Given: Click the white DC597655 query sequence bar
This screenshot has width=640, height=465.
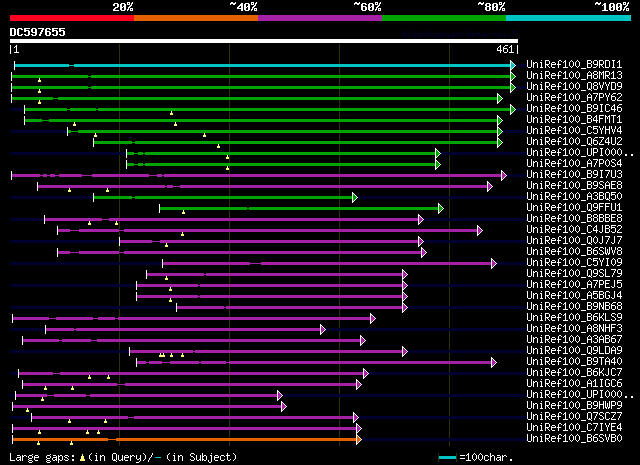Looking at the screenshot, I should click(x=264, y=41).
